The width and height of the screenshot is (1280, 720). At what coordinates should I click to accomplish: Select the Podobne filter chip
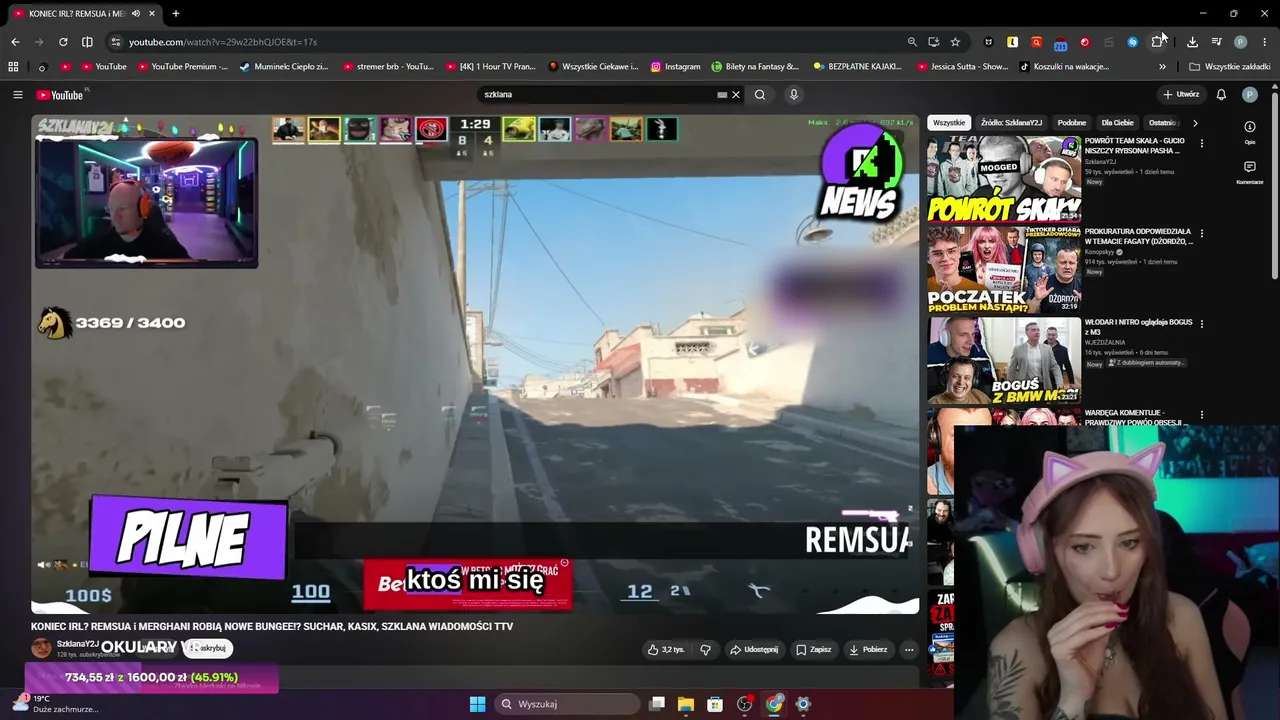1072,123
